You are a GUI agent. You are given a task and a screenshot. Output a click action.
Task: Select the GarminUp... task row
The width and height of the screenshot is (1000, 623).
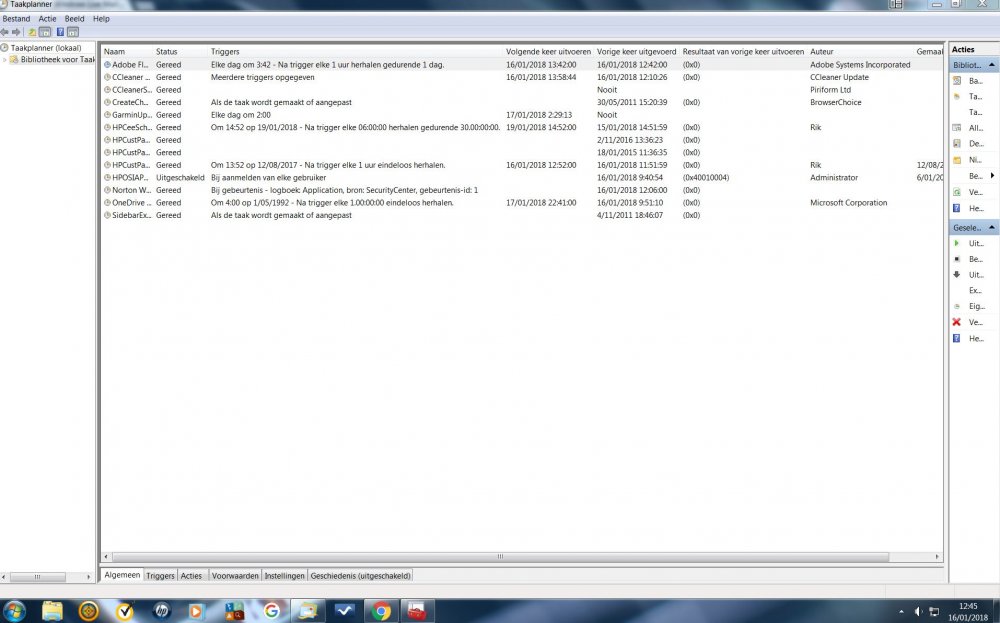point(522,115)
